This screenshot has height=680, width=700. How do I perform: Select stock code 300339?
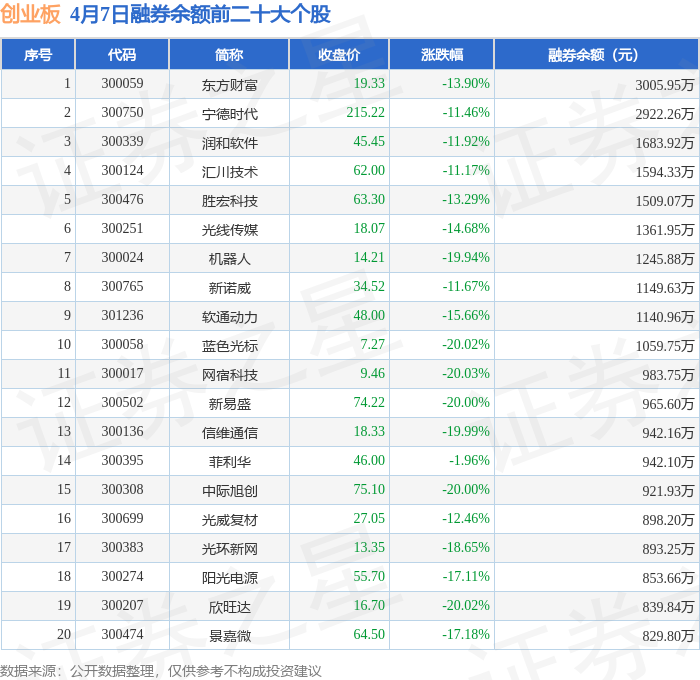pyautogui.click(x=122, y=142)
